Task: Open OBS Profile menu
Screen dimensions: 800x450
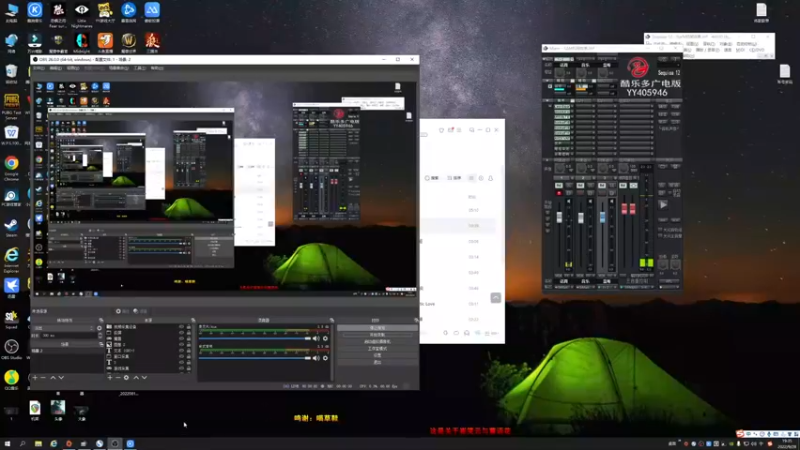Action: pyautogui.click(x=94, y=68)
